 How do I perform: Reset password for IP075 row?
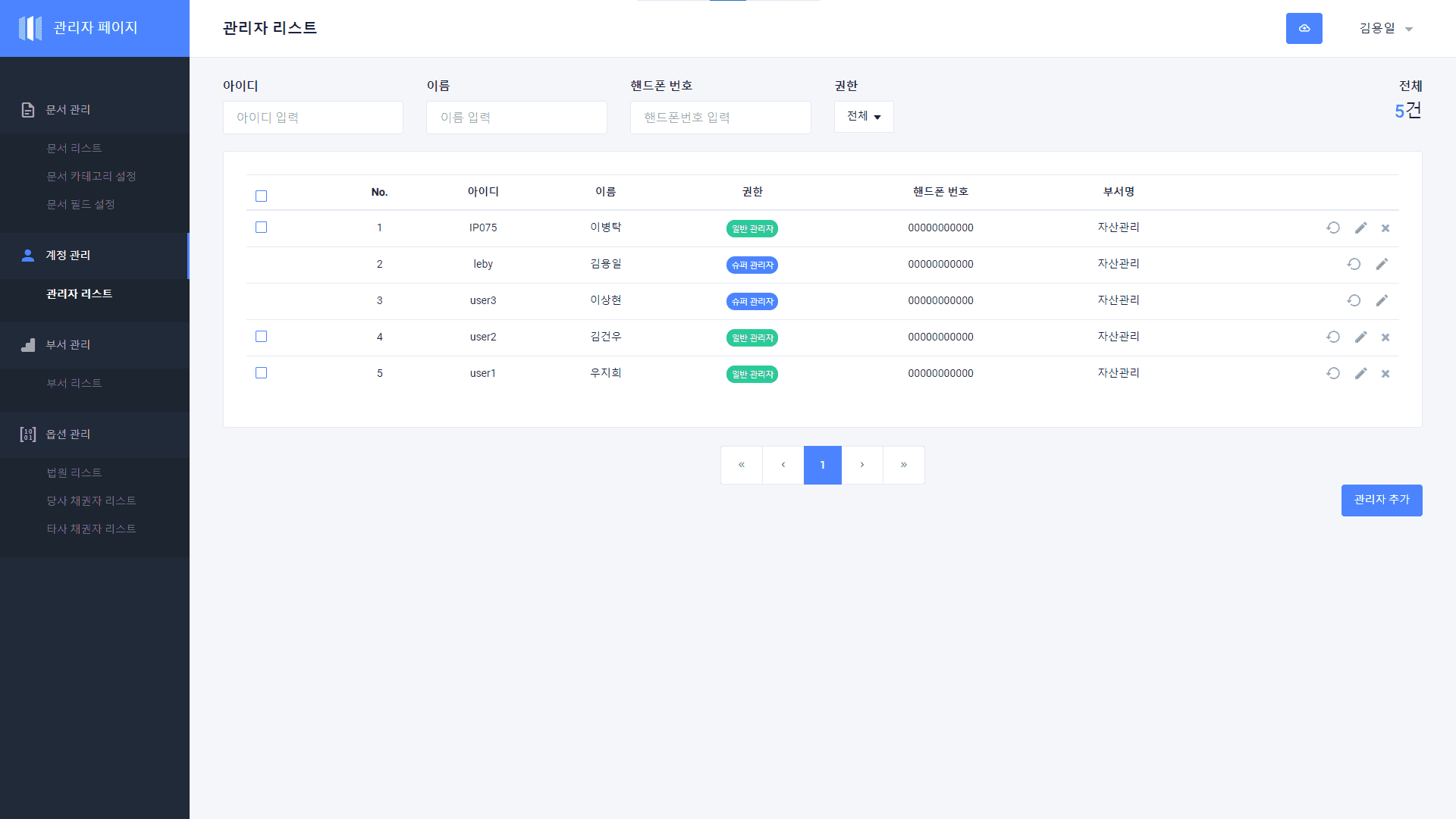point(1333,227)
